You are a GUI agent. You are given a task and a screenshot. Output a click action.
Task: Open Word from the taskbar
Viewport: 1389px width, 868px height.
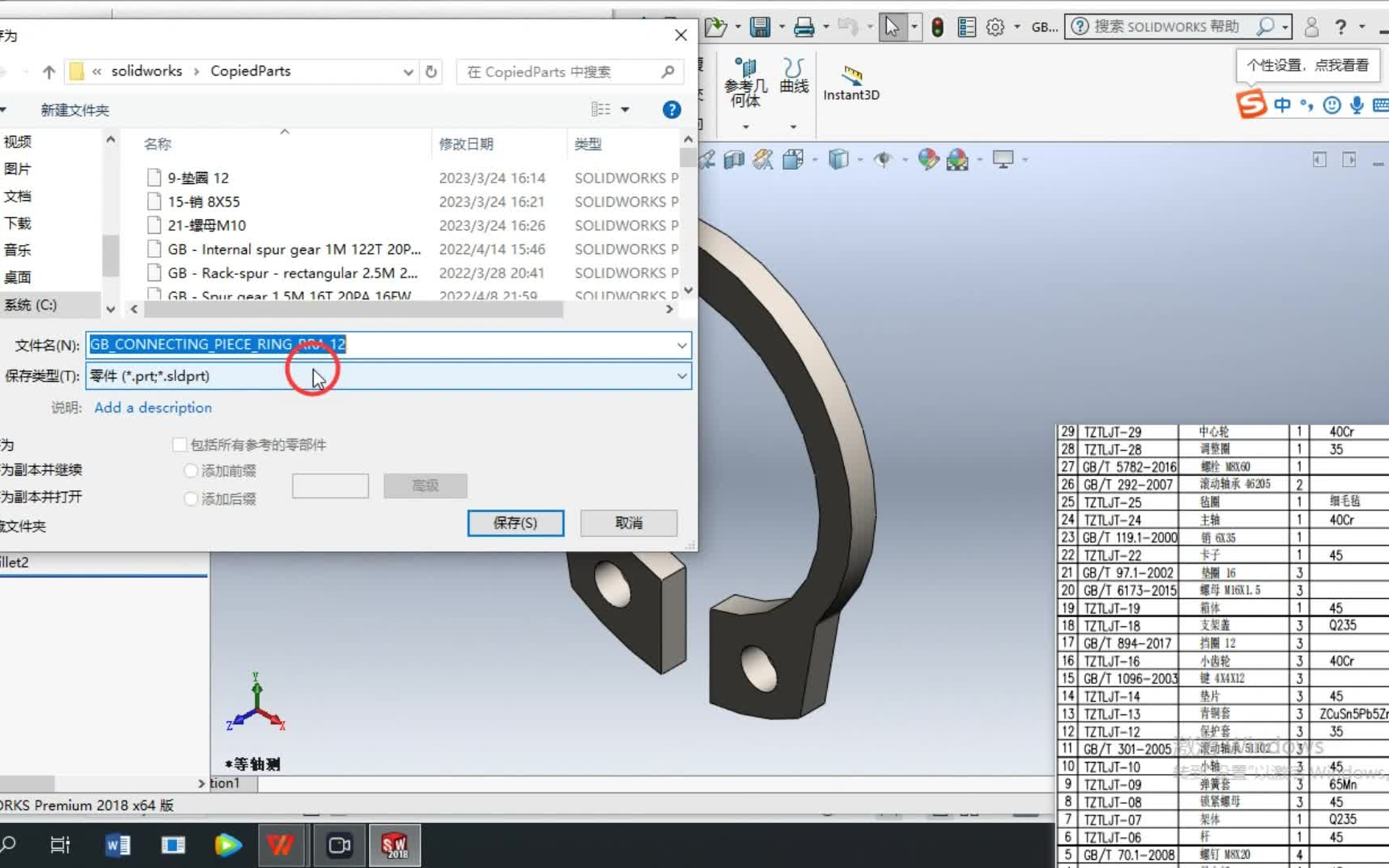click(x=117, y=845)
